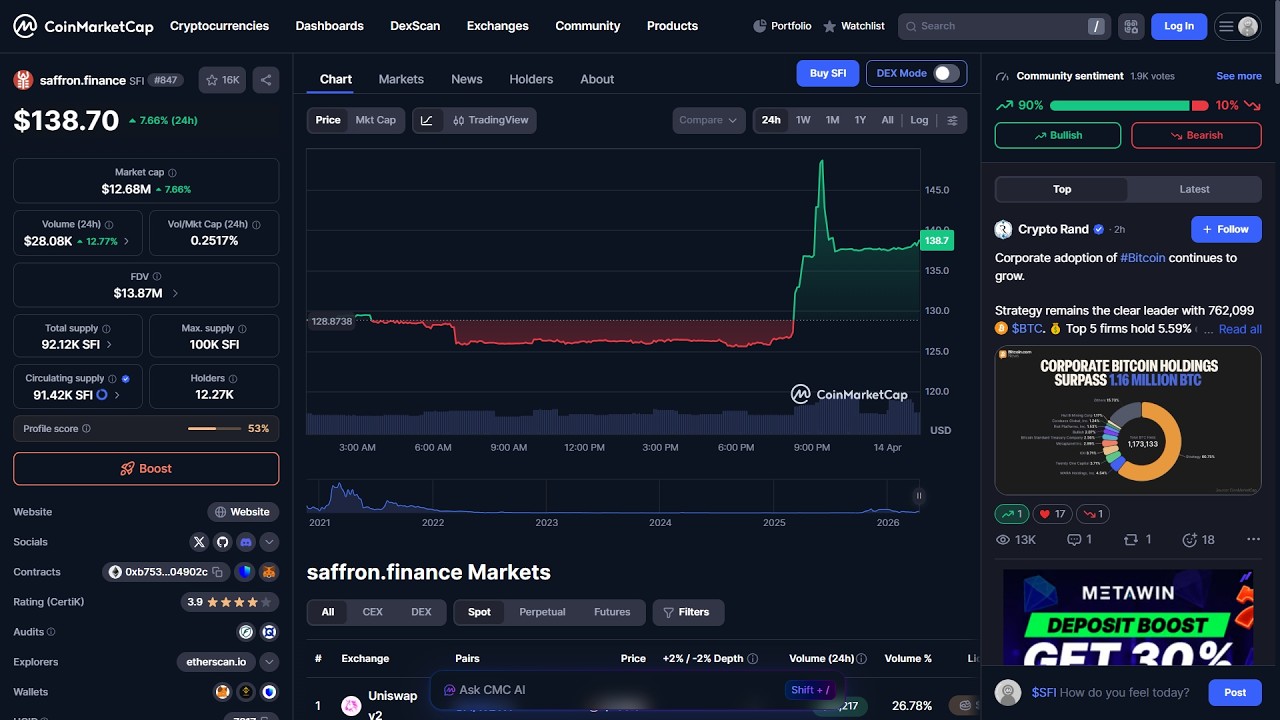Click the Log In button
Viewport: 1280px width, 720px height.
click(x=1179, y=26)
